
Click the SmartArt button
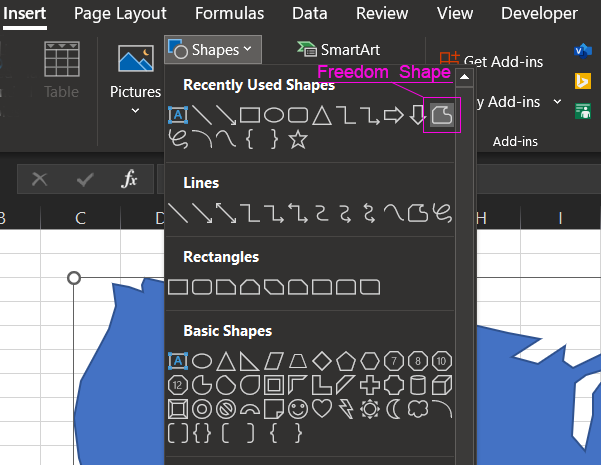(338, 50)
